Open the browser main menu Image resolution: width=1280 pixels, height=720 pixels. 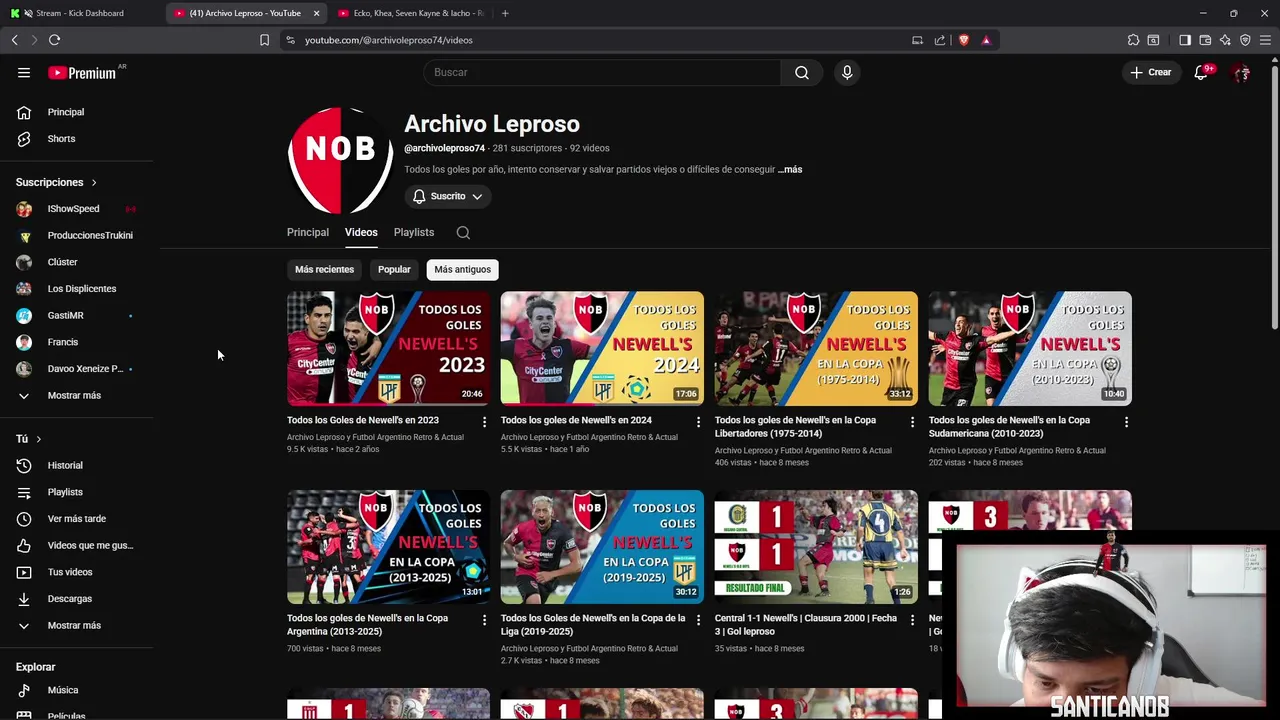click(1265, 40)
